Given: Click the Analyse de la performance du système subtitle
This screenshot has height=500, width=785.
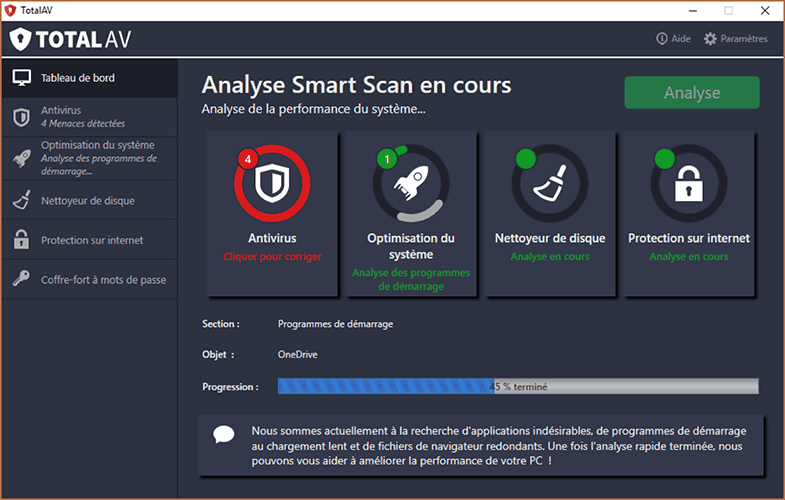Looking at the screenshot, I should [313, 109].
